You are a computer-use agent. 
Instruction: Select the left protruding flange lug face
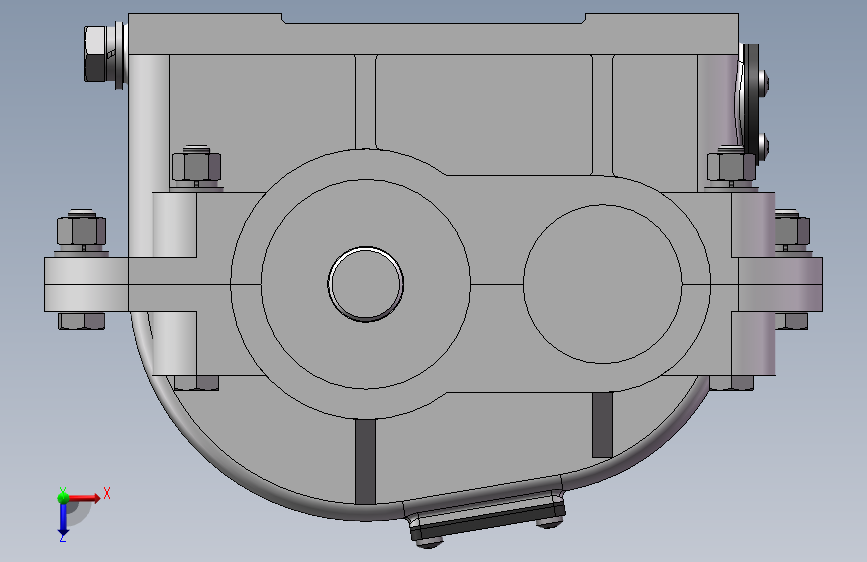tap(86, 284)
